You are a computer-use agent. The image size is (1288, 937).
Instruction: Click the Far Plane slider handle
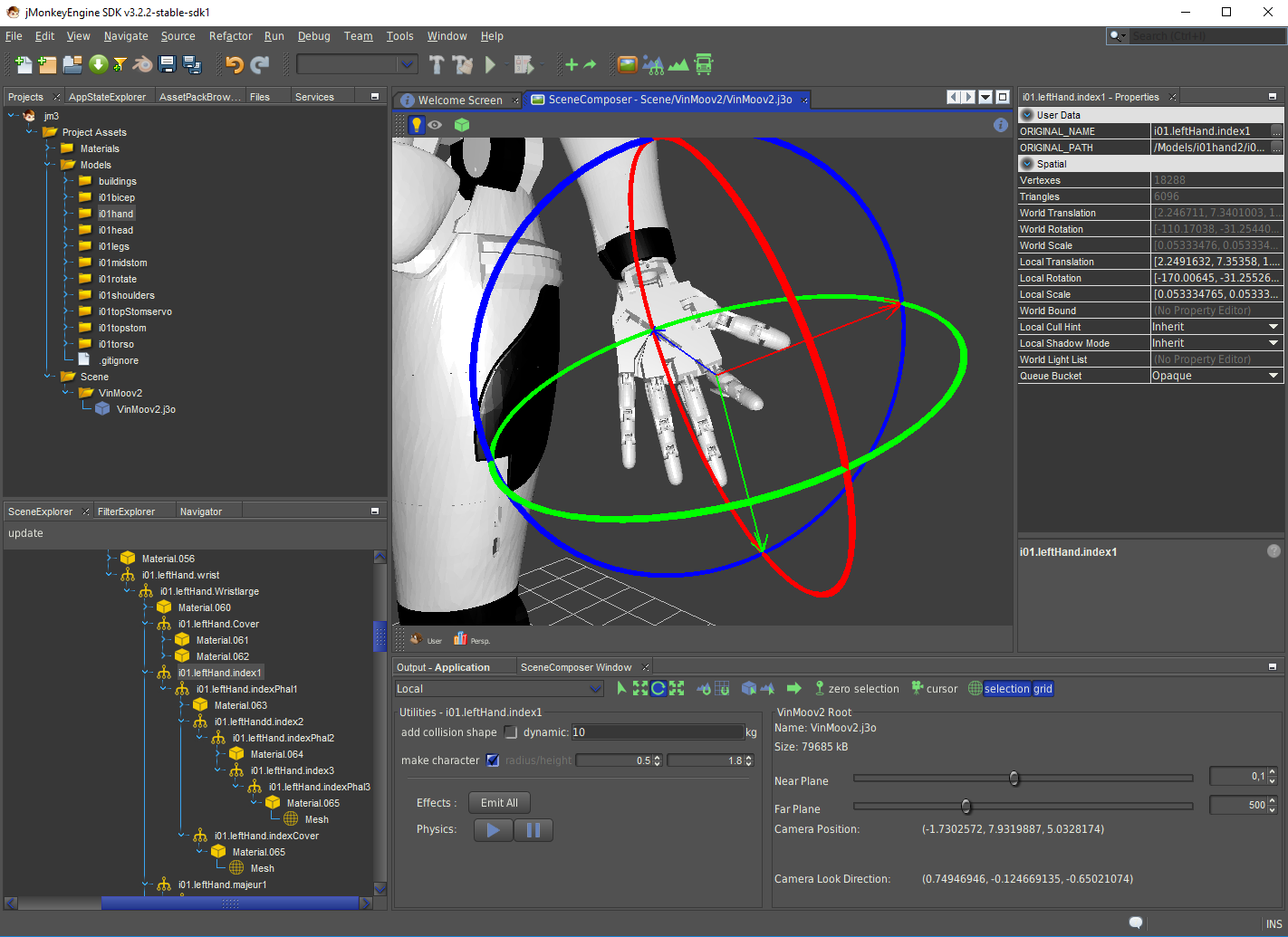(x=966, y=806)
